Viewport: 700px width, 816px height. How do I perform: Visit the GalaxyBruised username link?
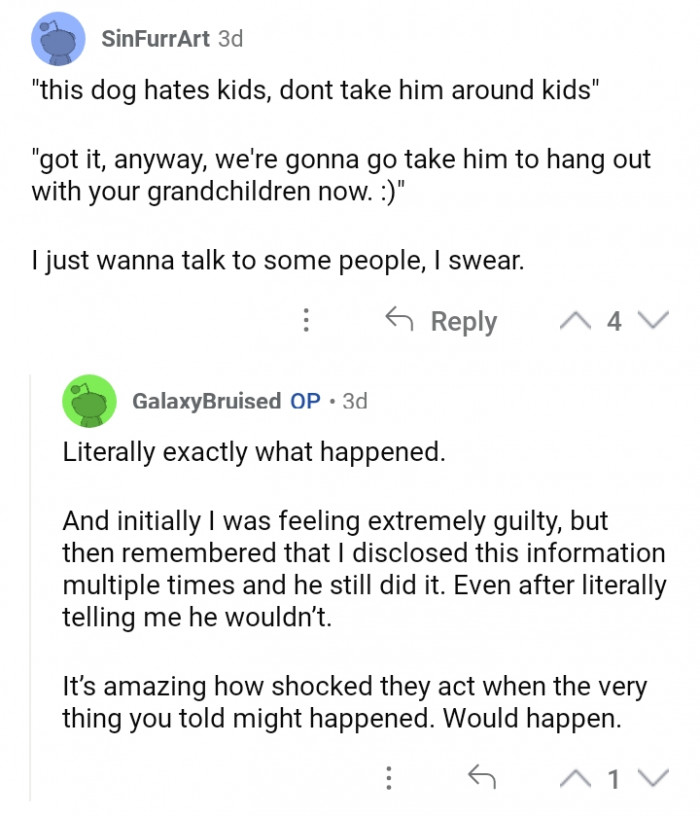click(206, 401)
